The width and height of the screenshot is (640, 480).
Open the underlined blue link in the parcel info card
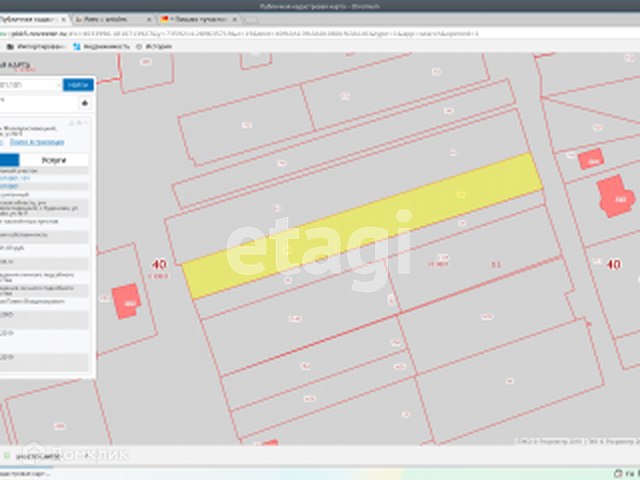[x=37, y=142]
